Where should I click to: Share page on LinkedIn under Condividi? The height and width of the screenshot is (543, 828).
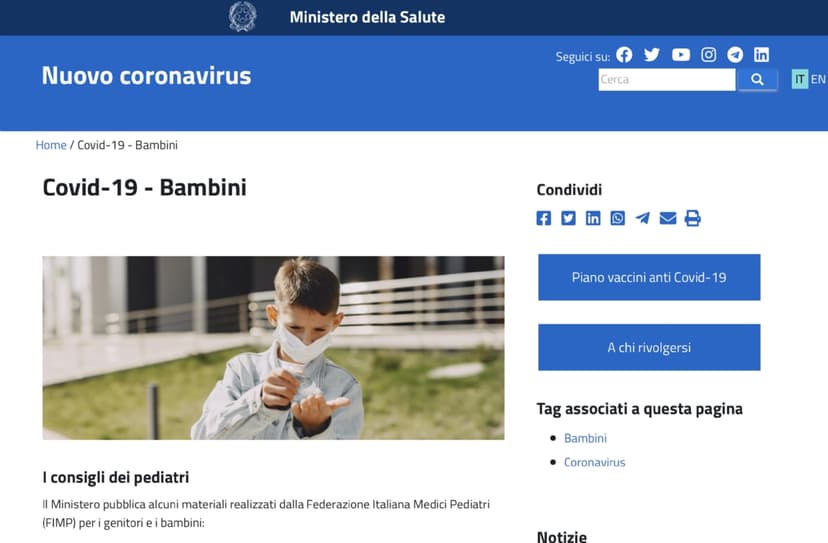pos(593,218)
